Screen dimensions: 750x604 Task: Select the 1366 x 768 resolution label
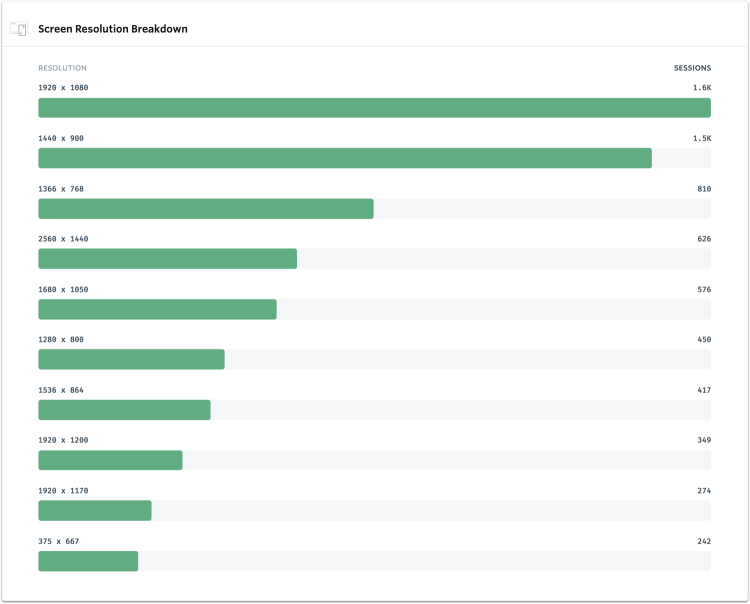coord(61,189)
